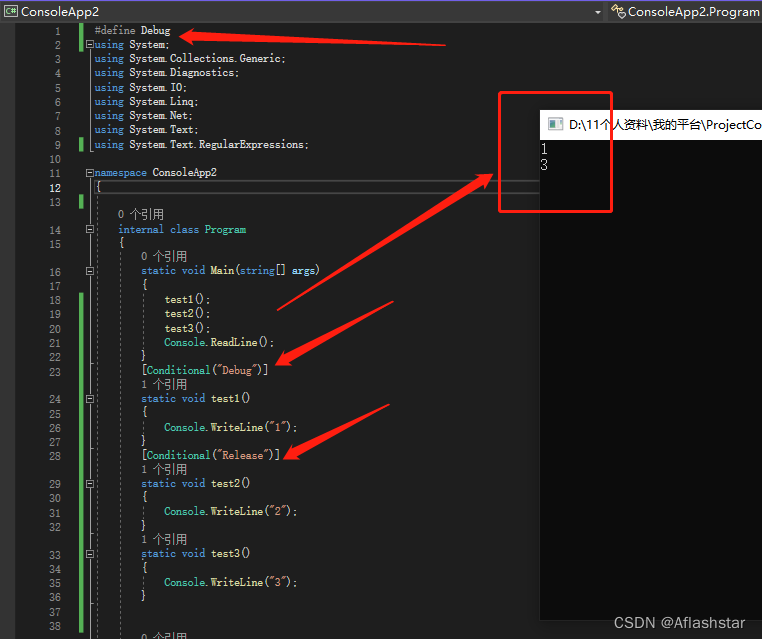
Task: Open '1 个引用' CodeLens above test1
Action: pos(164,384)
